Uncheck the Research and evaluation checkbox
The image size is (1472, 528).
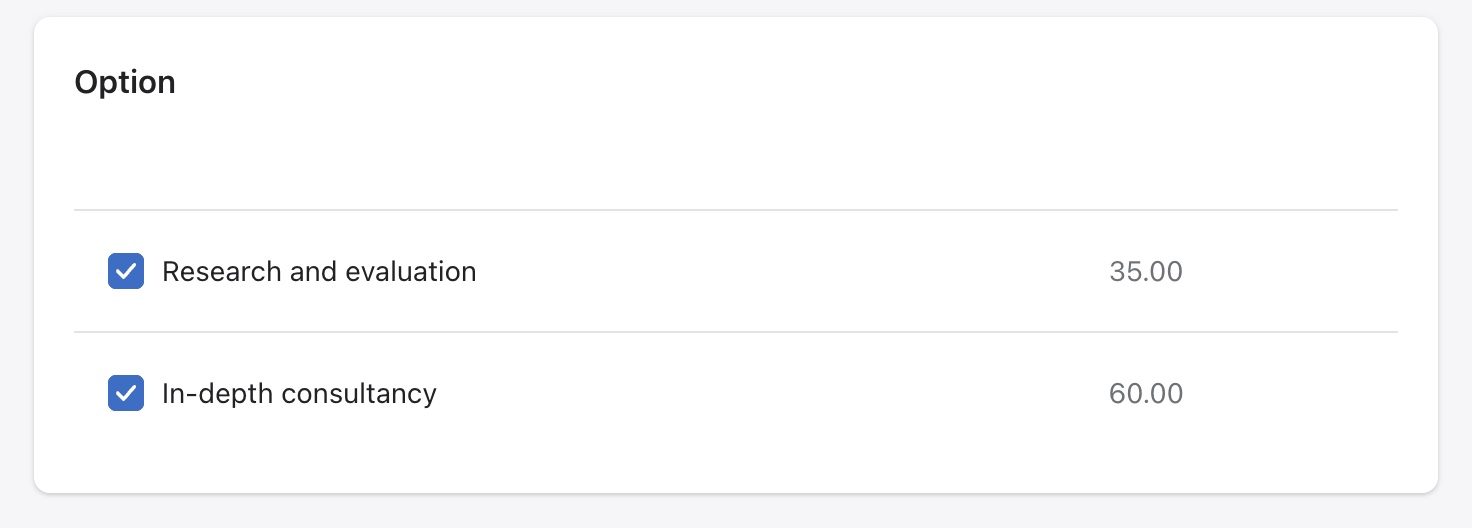tap(126, 271)
